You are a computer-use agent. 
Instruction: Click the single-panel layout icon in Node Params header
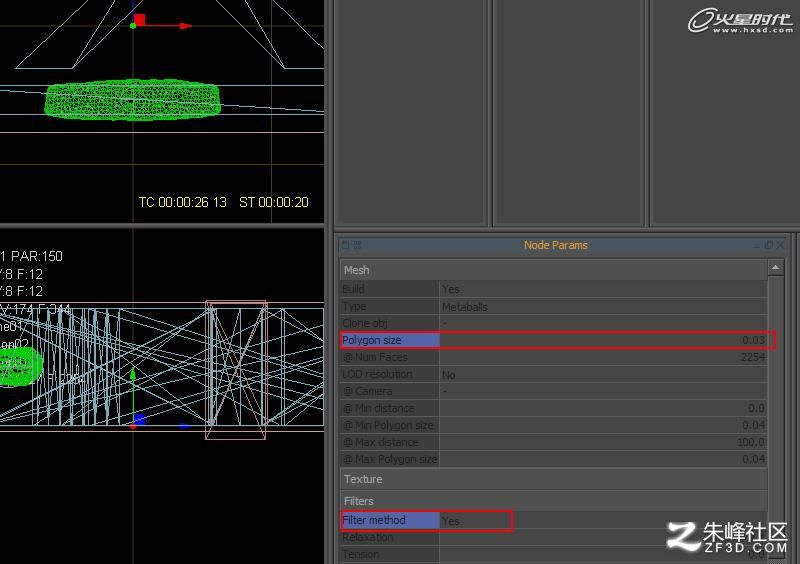pyautogui.click(x=345, y=245)
